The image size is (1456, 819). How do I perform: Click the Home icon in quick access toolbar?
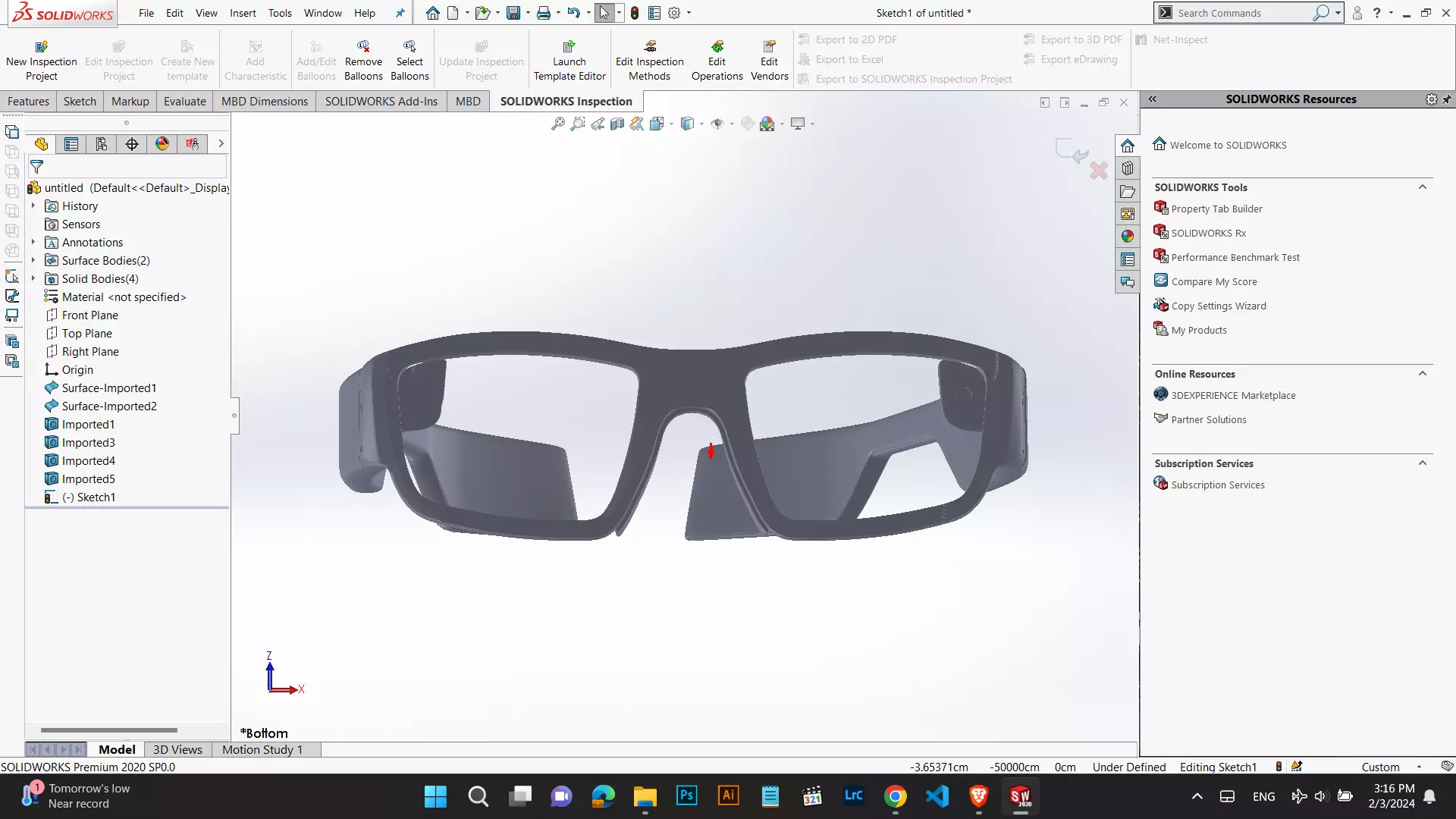(432, 13)
